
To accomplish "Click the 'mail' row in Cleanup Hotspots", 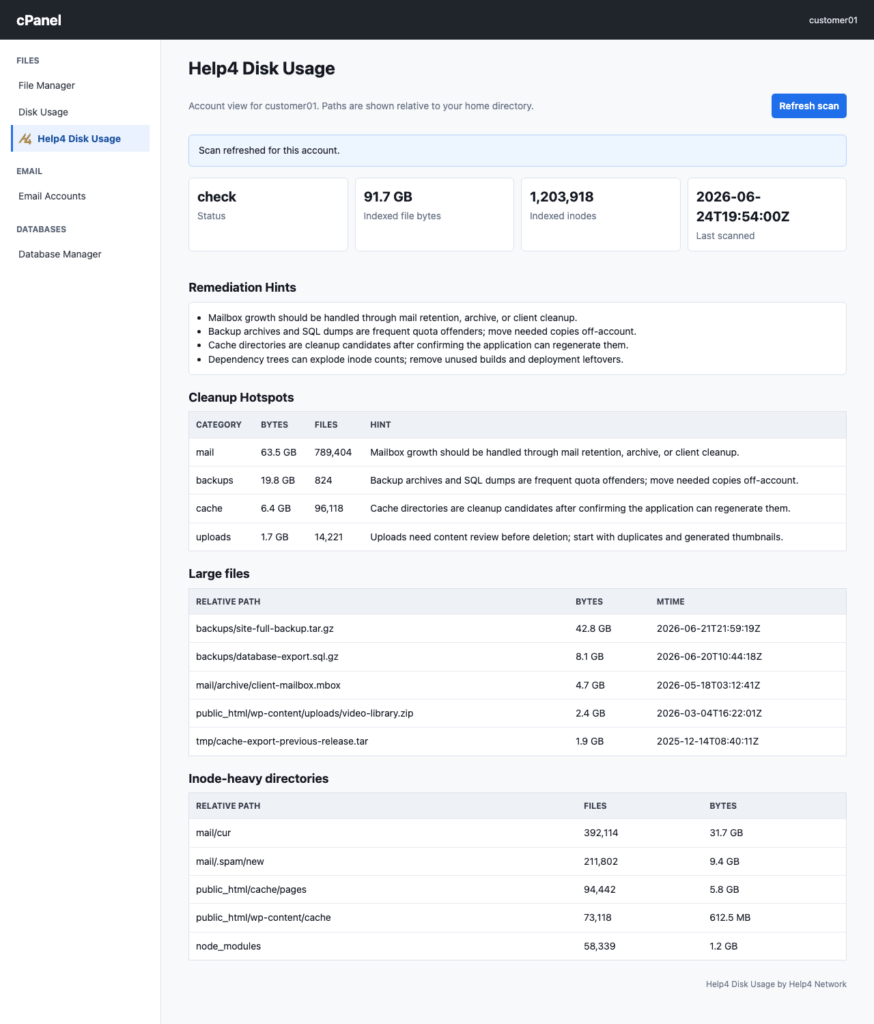I will point(517,452).
